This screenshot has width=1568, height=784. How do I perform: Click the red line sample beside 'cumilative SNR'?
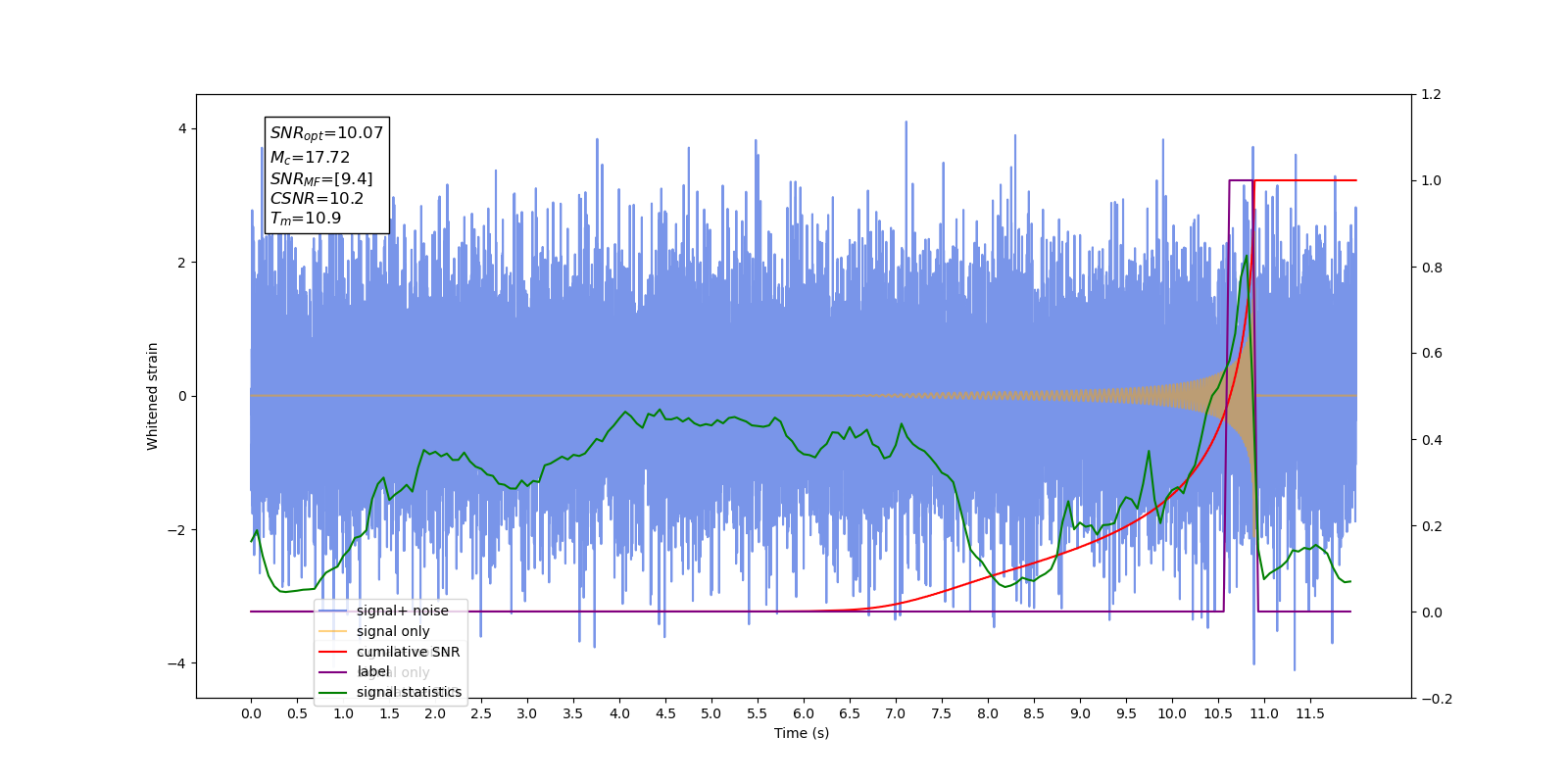pyautogui.click(x=333, y=652)
